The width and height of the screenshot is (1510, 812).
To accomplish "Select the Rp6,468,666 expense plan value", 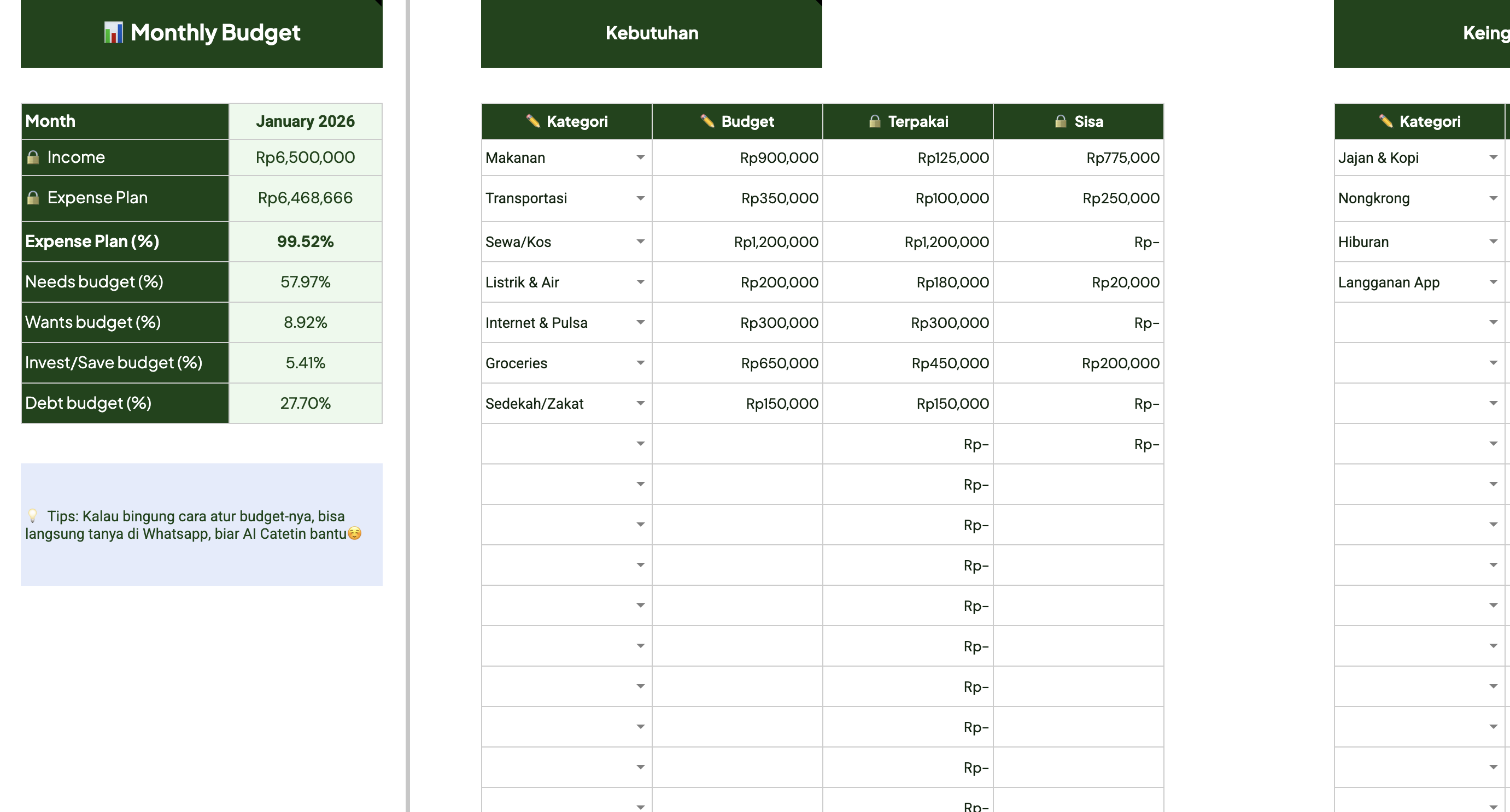I will (x=306, y=197).
